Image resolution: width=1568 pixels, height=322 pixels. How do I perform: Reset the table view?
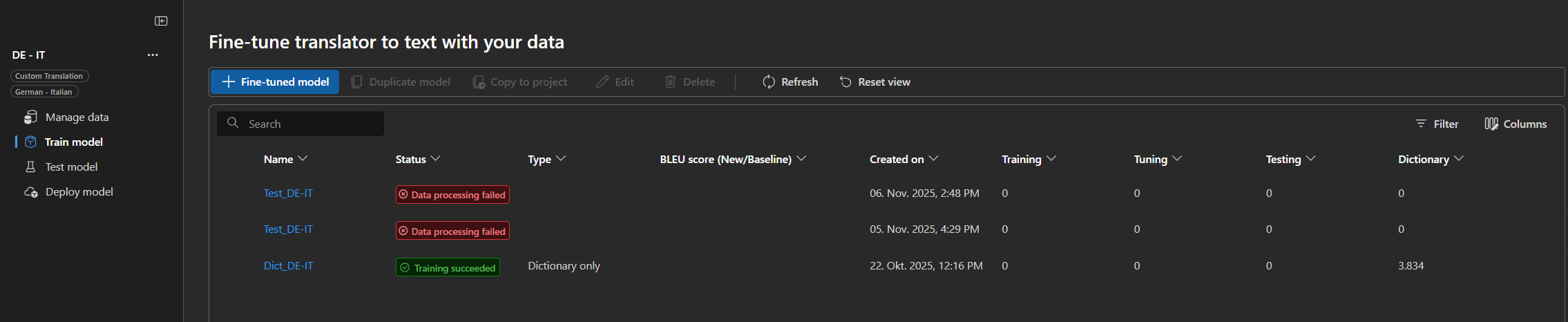(874, 82)
